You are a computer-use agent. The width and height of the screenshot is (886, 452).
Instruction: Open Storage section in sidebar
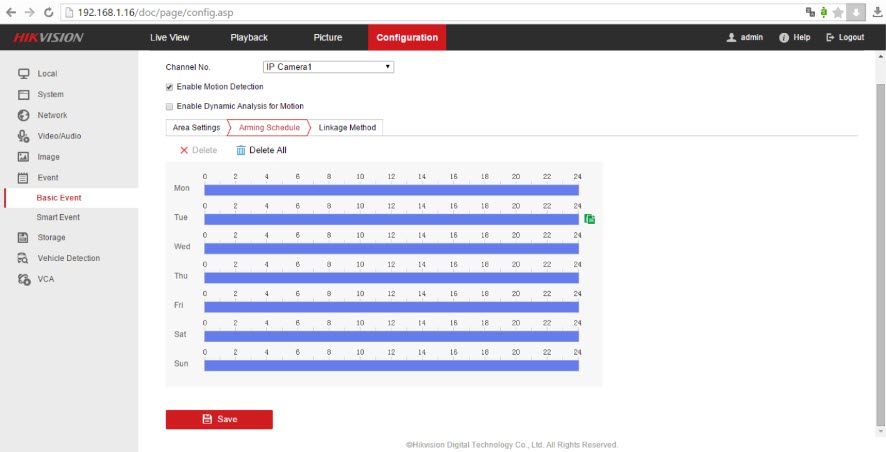pos(51,237)
